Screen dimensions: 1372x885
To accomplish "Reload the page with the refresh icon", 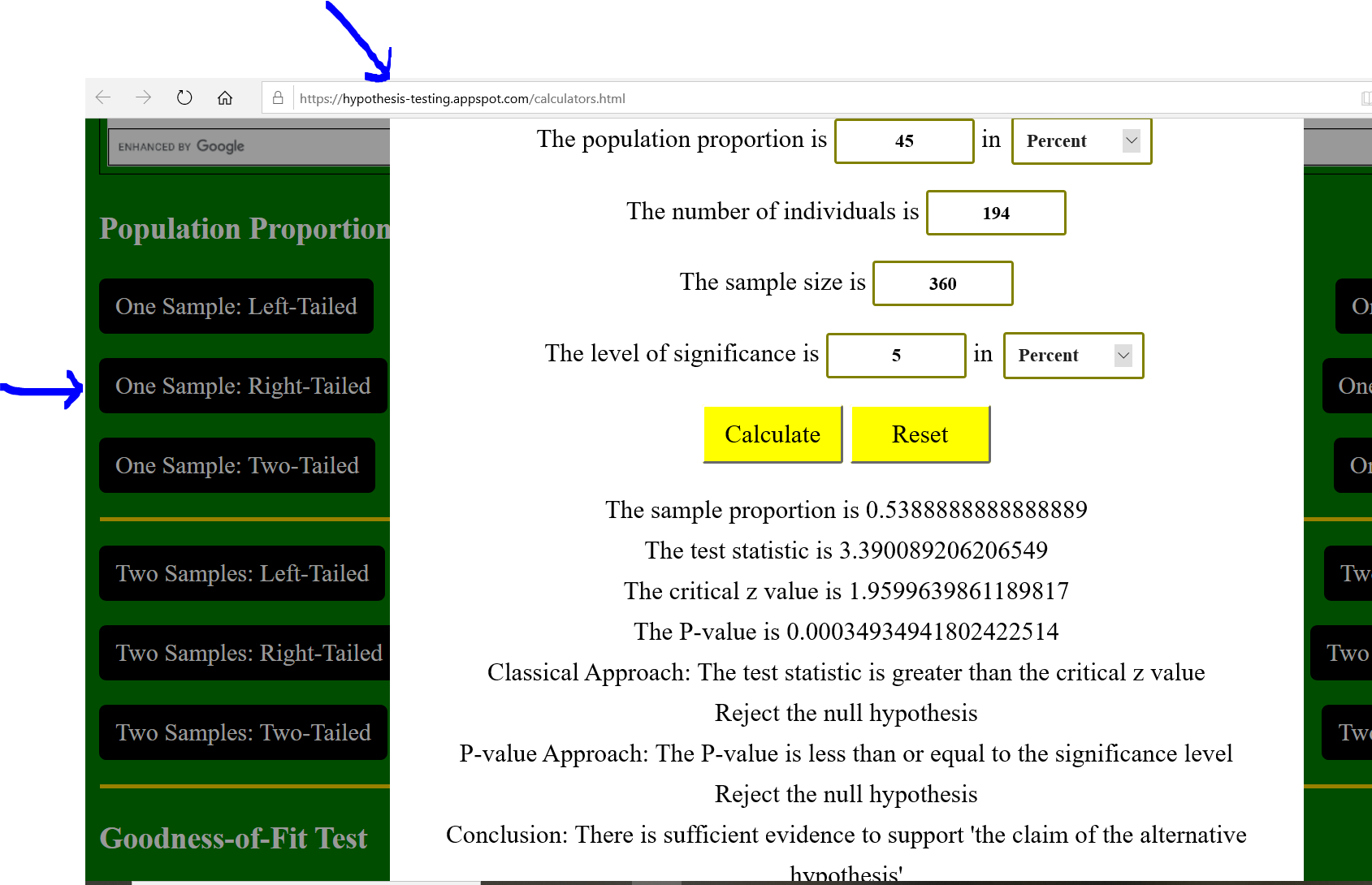I will (x=184, y=97).
